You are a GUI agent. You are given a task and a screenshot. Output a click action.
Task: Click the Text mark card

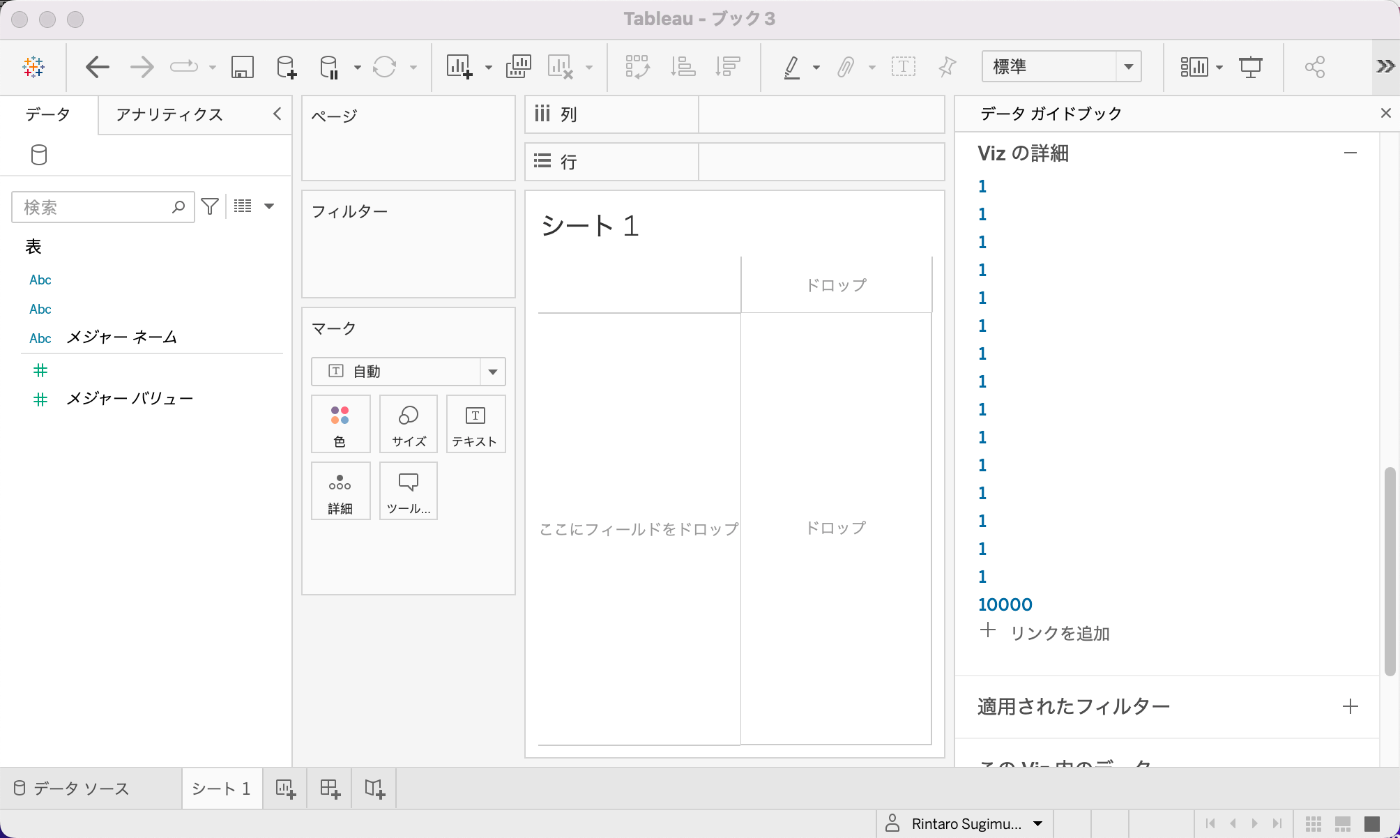pyautogui.click(x=475, y=424)
